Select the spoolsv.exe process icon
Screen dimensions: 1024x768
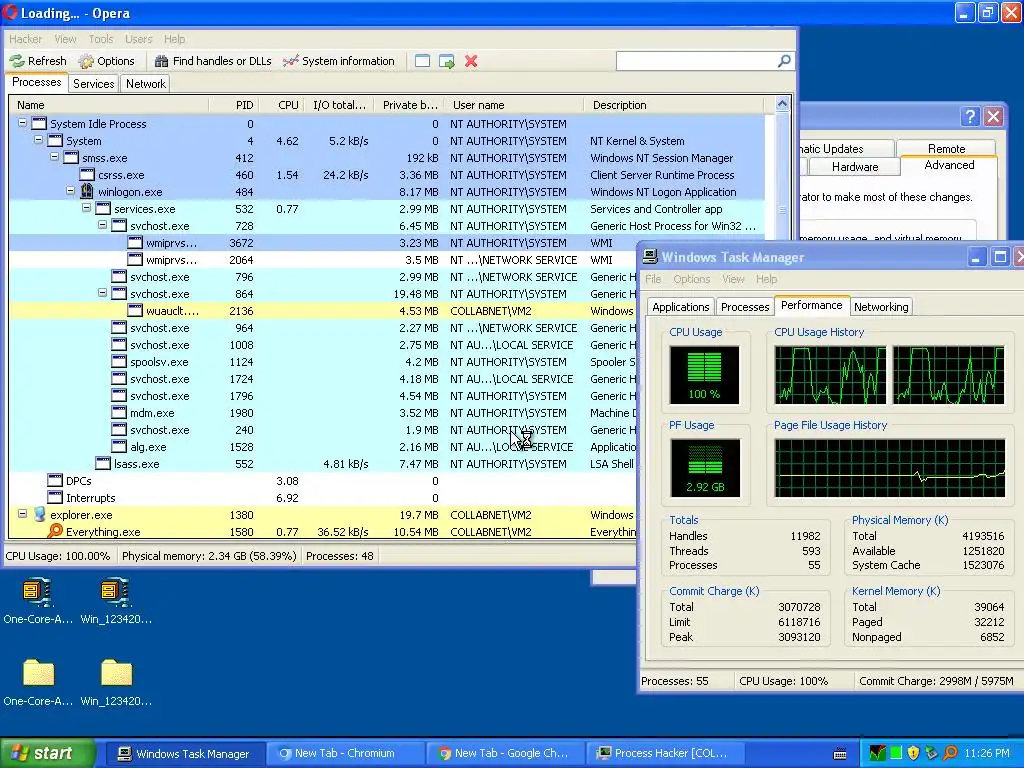point(119,361)
